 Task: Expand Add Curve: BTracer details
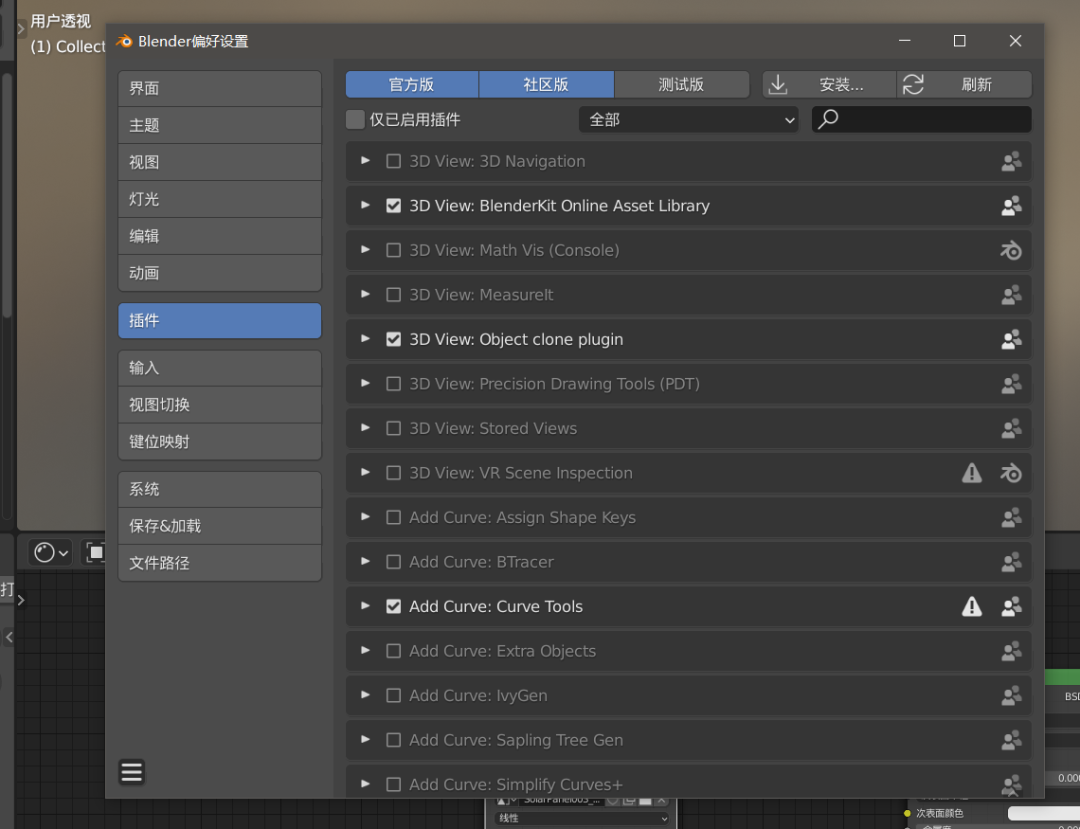pyautogui.click(x=365, y=561)
